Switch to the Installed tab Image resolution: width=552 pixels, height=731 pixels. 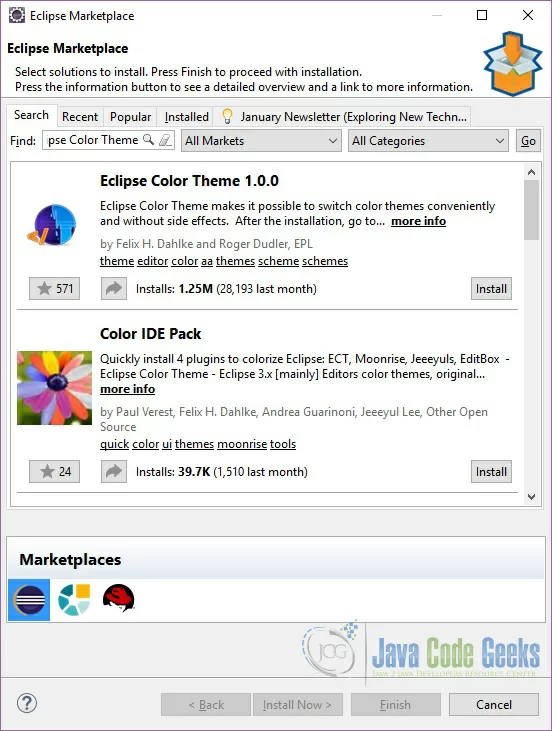click(x=186, y=117)
